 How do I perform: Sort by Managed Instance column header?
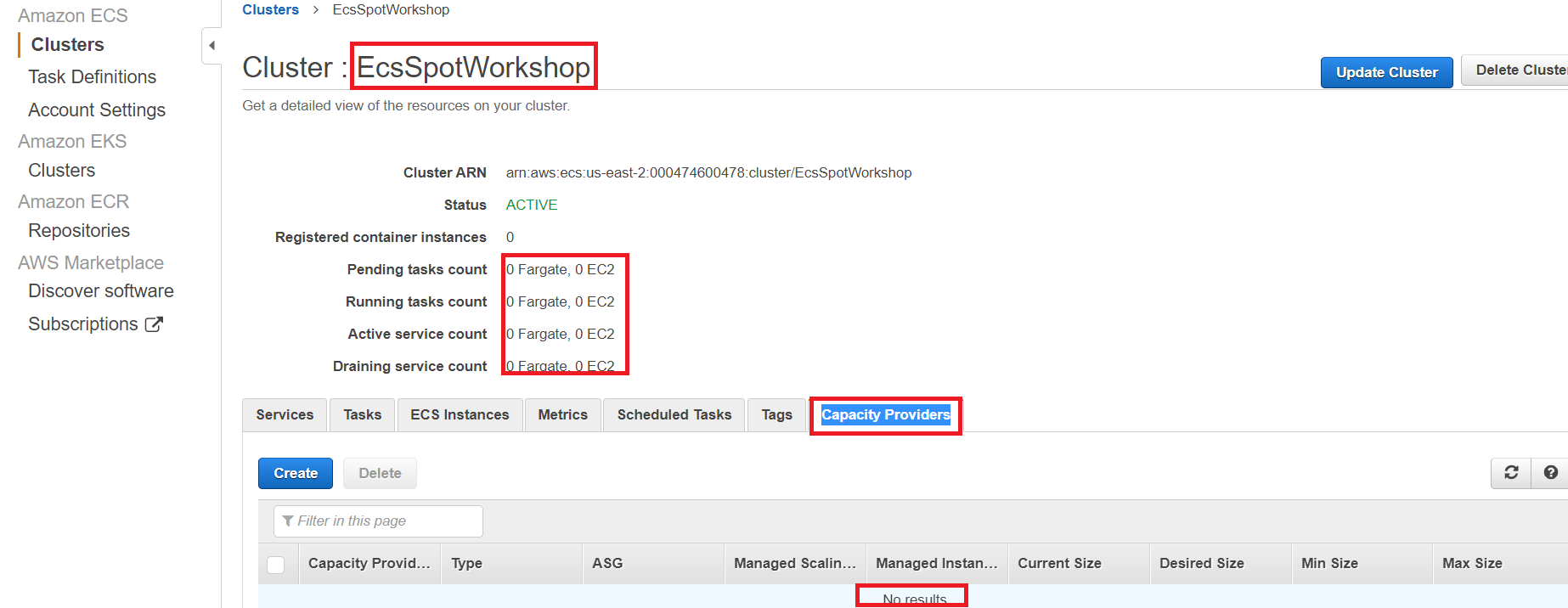pos(937,564)
